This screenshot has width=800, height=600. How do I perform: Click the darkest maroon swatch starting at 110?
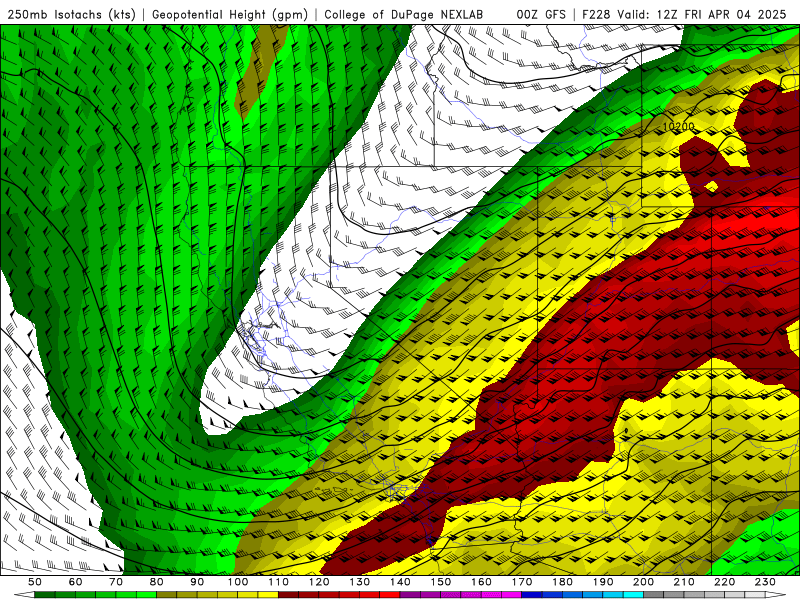pyautogui.click(x=288, y=595)
